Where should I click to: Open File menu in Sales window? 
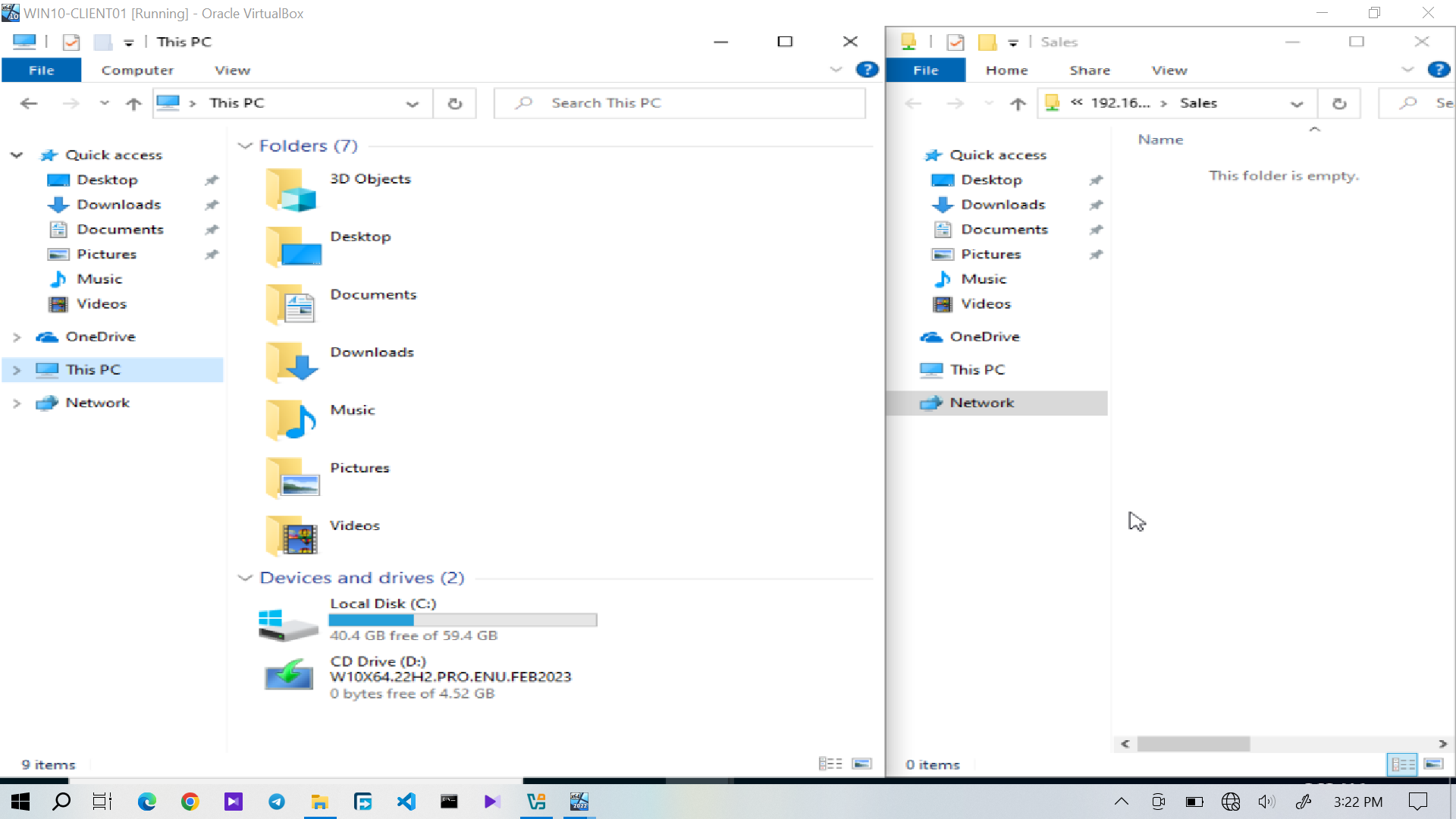click(926, 70)
